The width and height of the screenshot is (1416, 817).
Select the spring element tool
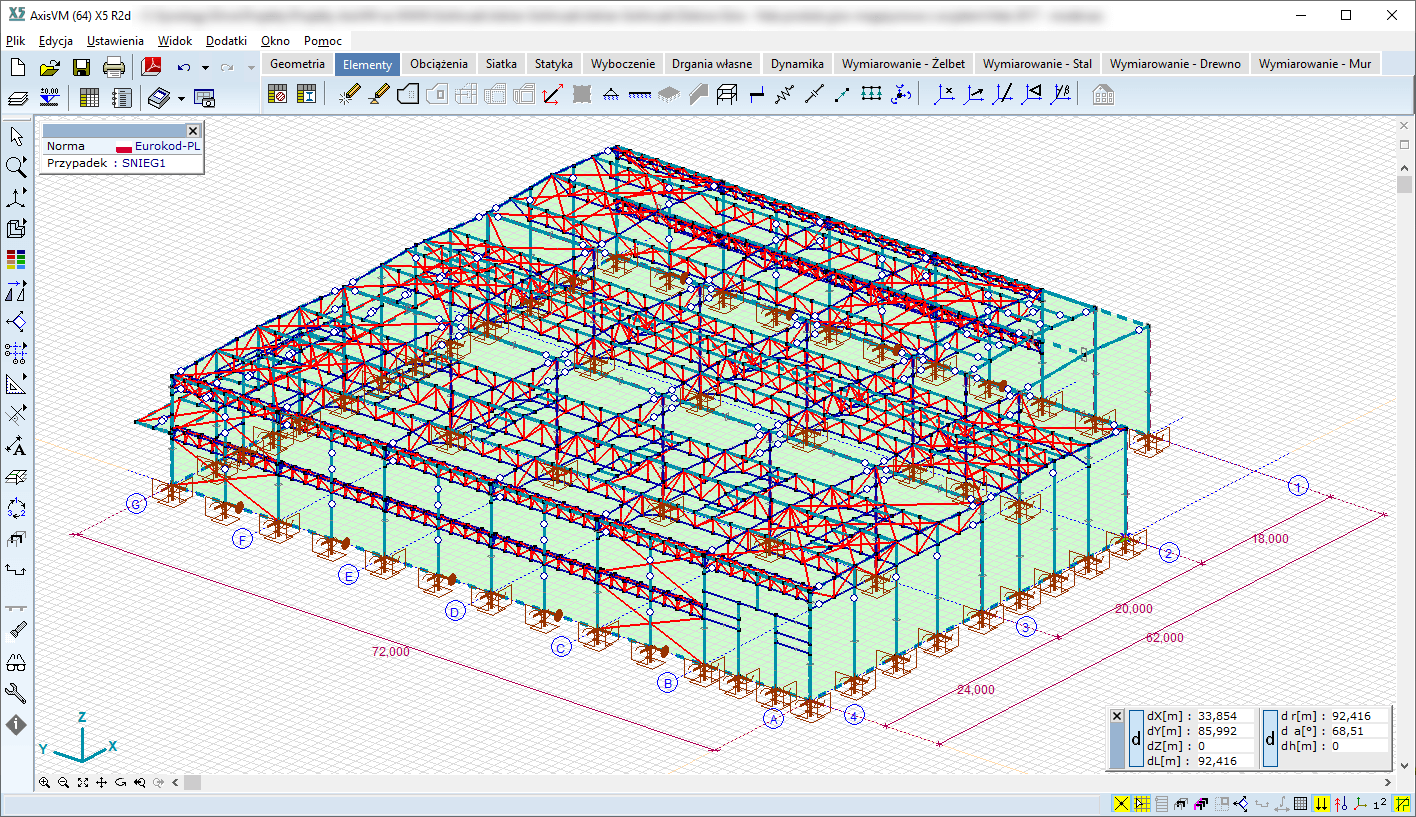(x=784, y=95)
